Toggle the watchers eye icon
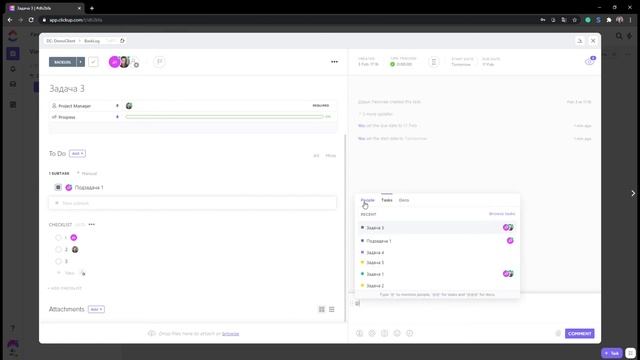This screenshot has width=640, height=360. 589,62
